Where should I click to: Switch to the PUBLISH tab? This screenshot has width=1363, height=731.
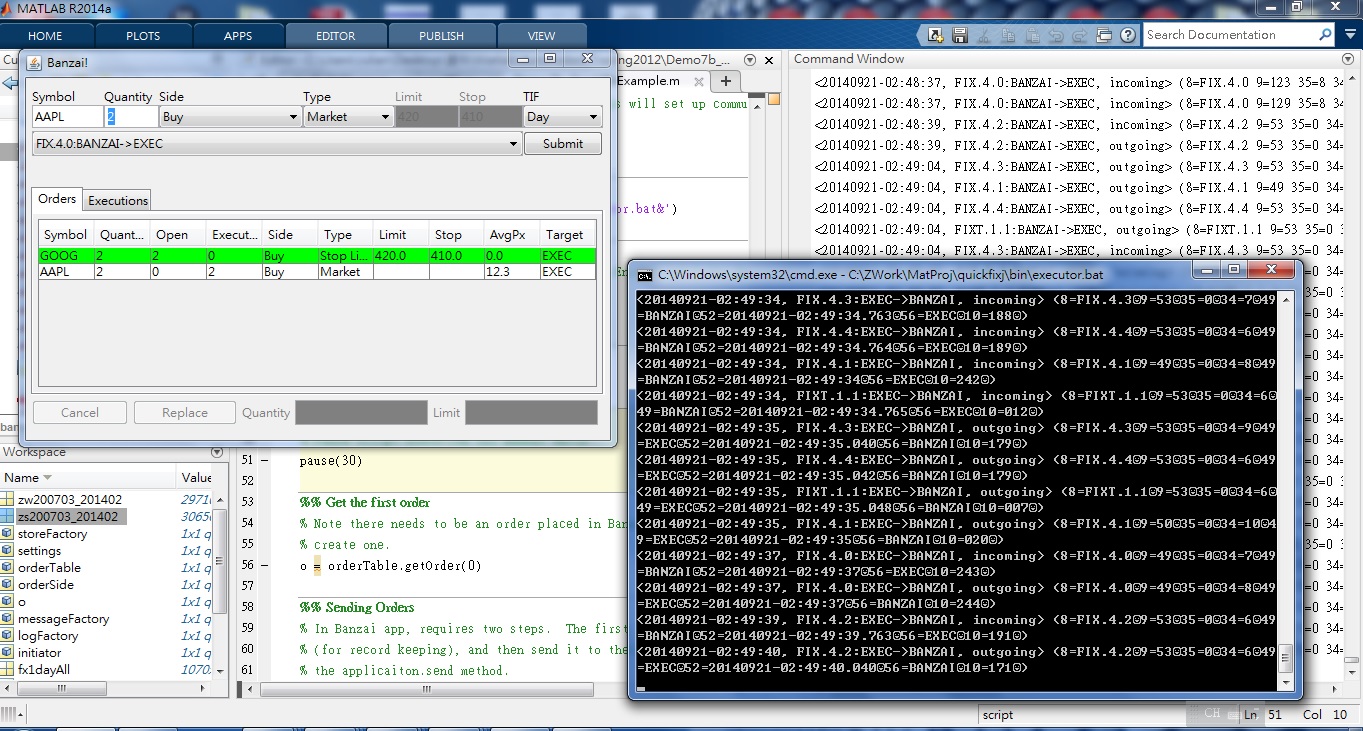(441, 36)
